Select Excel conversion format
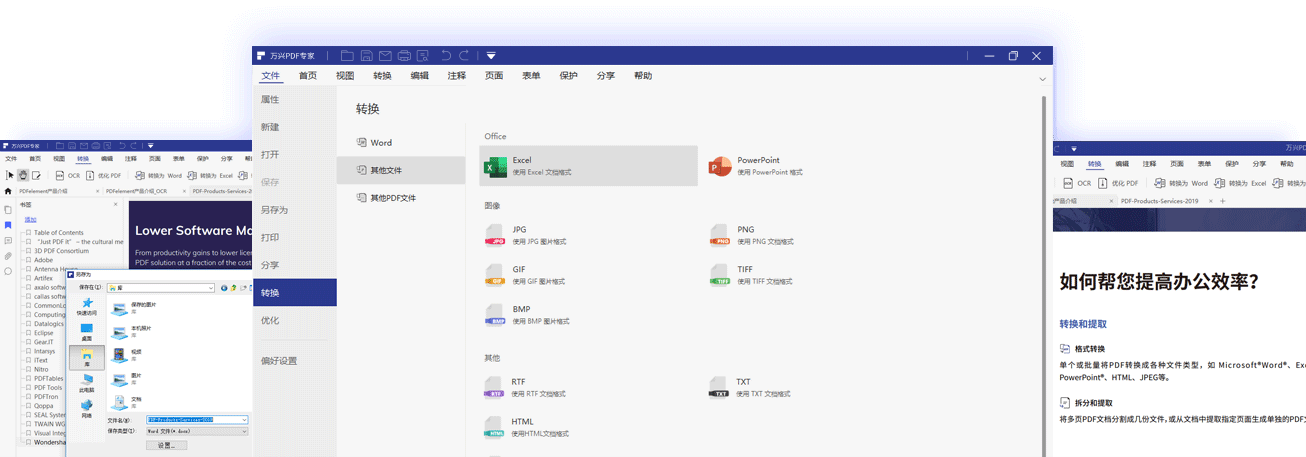This screenshot has height=457, width=1306. coord(588,166)
